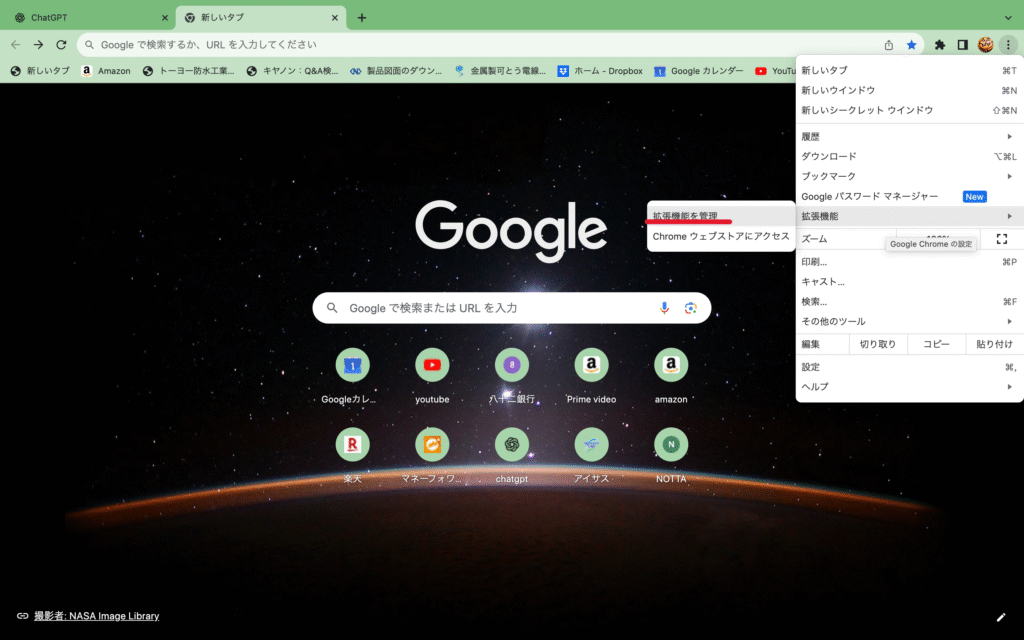Screen dimensions: 1024x640
Task: Close the ChatGPT tab
Action: (x=165, y=18)
